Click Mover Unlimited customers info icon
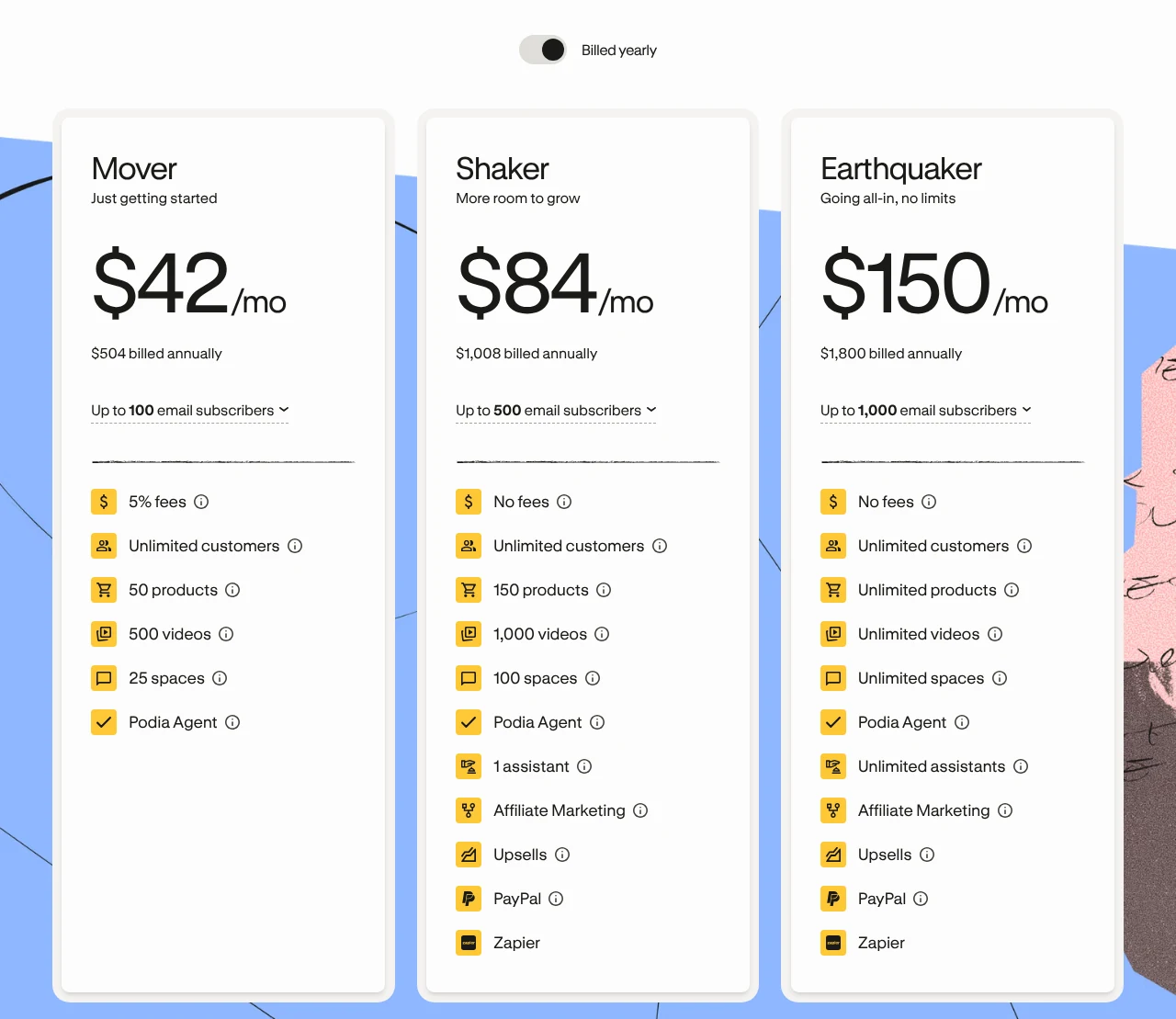This screenshot has width=1176, height=1019. (295, 546)
